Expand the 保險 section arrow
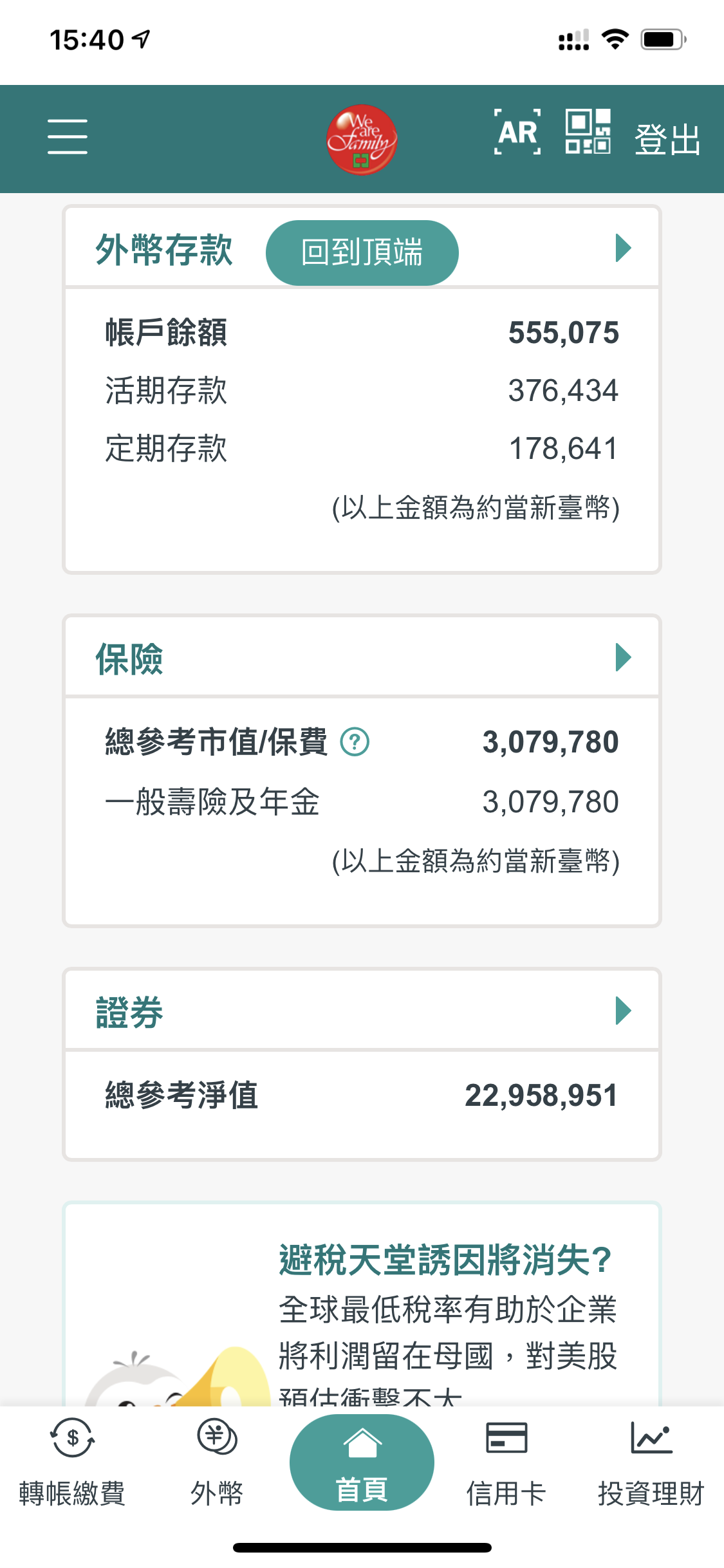The image size is (724, 1568). coord(623,657)
